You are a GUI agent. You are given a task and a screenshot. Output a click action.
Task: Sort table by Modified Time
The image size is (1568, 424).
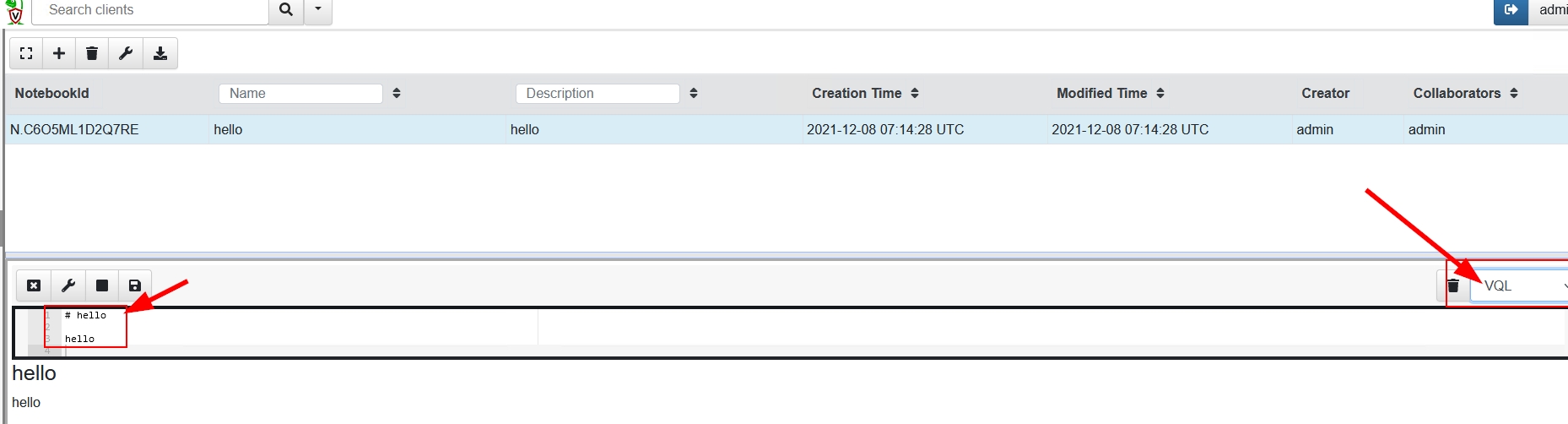point(1160,94)
